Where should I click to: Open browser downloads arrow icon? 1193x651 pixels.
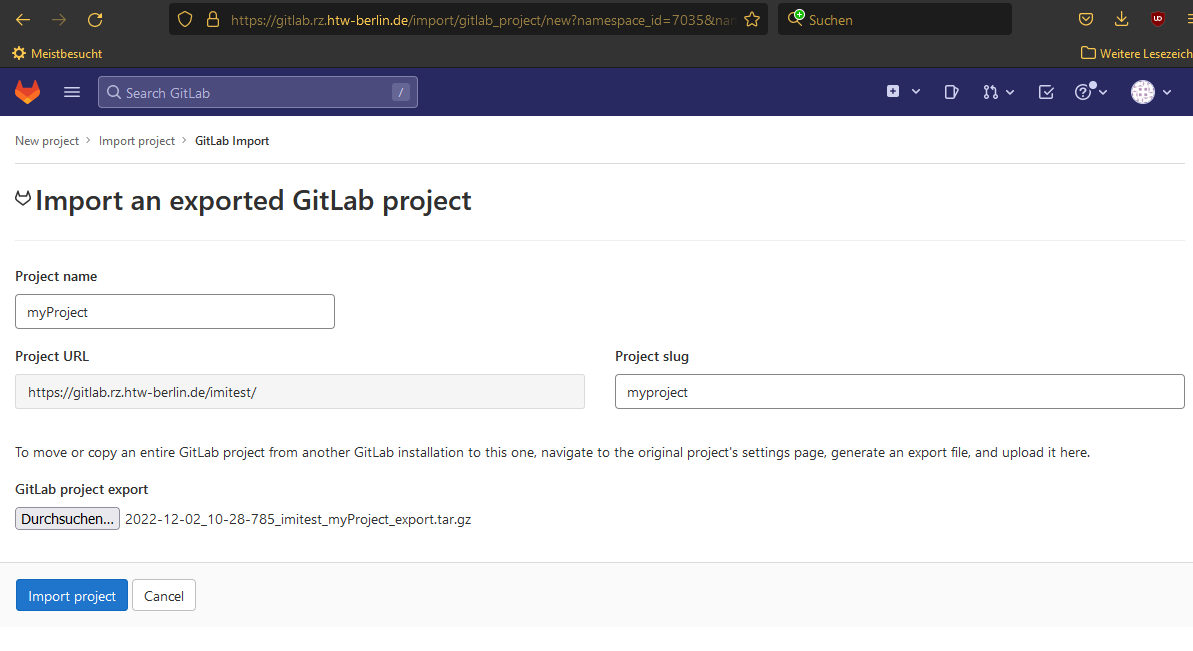pos(1121,20)
